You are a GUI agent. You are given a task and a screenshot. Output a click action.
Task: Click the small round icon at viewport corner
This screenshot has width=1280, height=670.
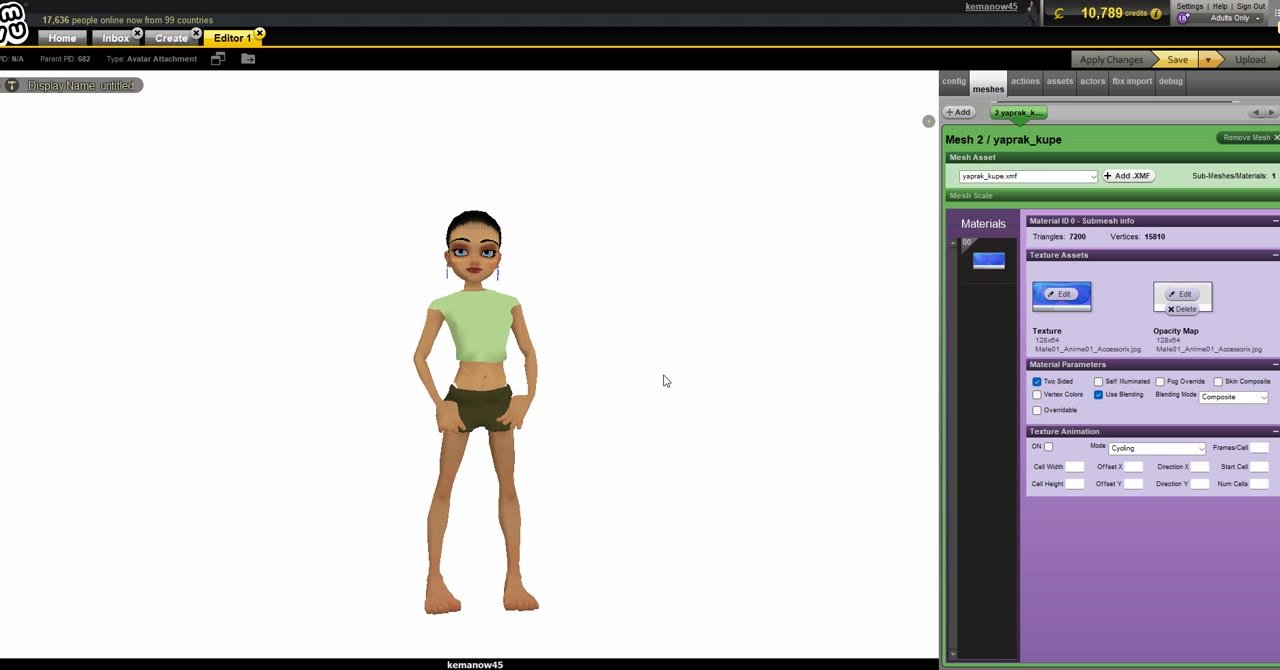tap(928, 121)
